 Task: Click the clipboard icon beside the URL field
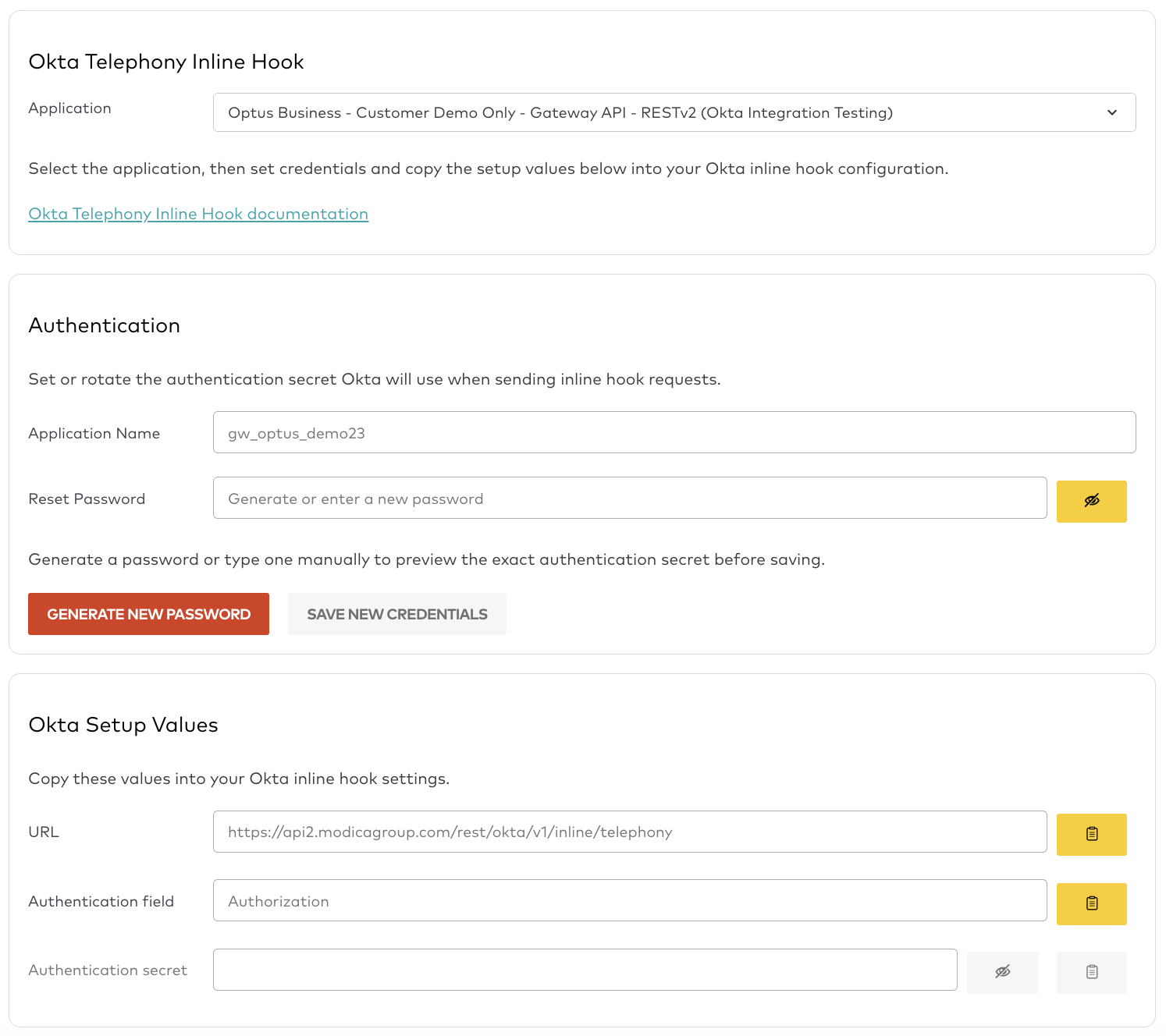pos(1091,834)
